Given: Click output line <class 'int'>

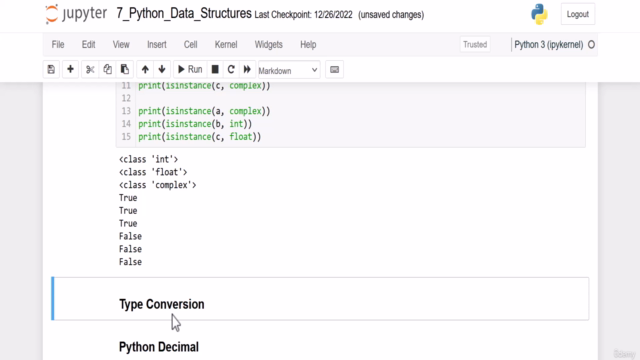Looking at the screenshot, I should tap(149, 159).
